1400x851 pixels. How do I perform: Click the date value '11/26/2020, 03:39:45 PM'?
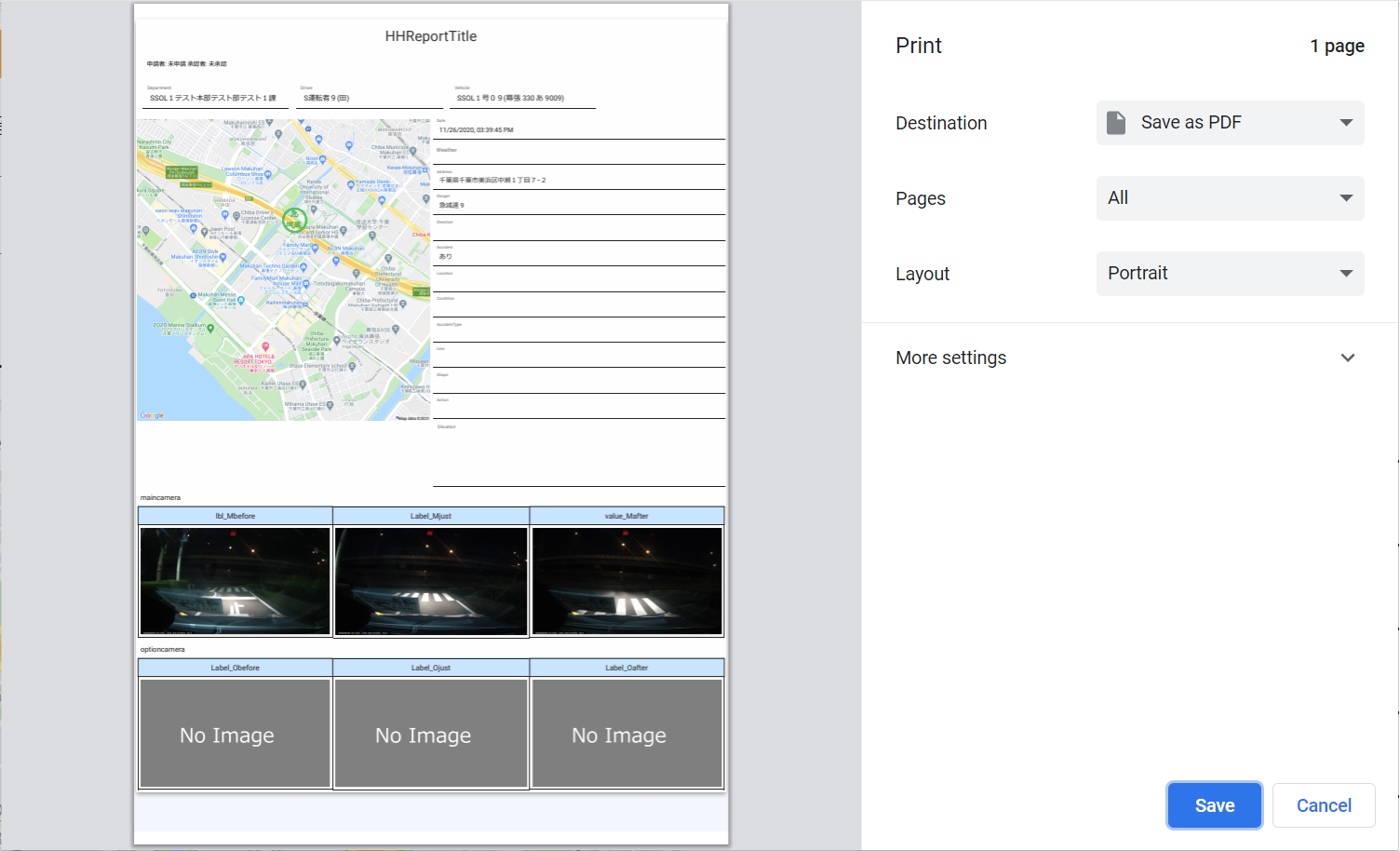pos(476,130)
